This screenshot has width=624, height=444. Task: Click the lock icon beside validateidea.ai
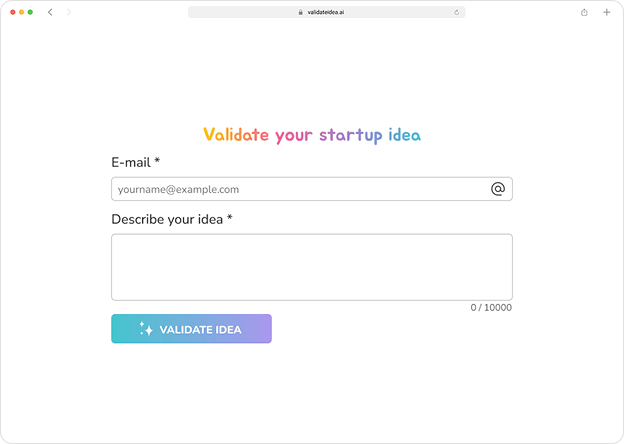tap(299, 12)
